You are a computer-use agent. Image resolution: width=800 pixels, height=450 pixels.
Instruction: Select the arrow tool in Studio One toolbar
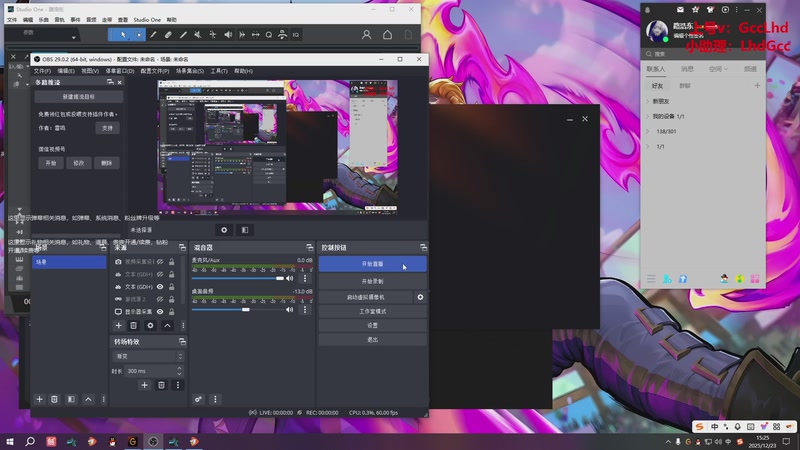tap(123, 35)
